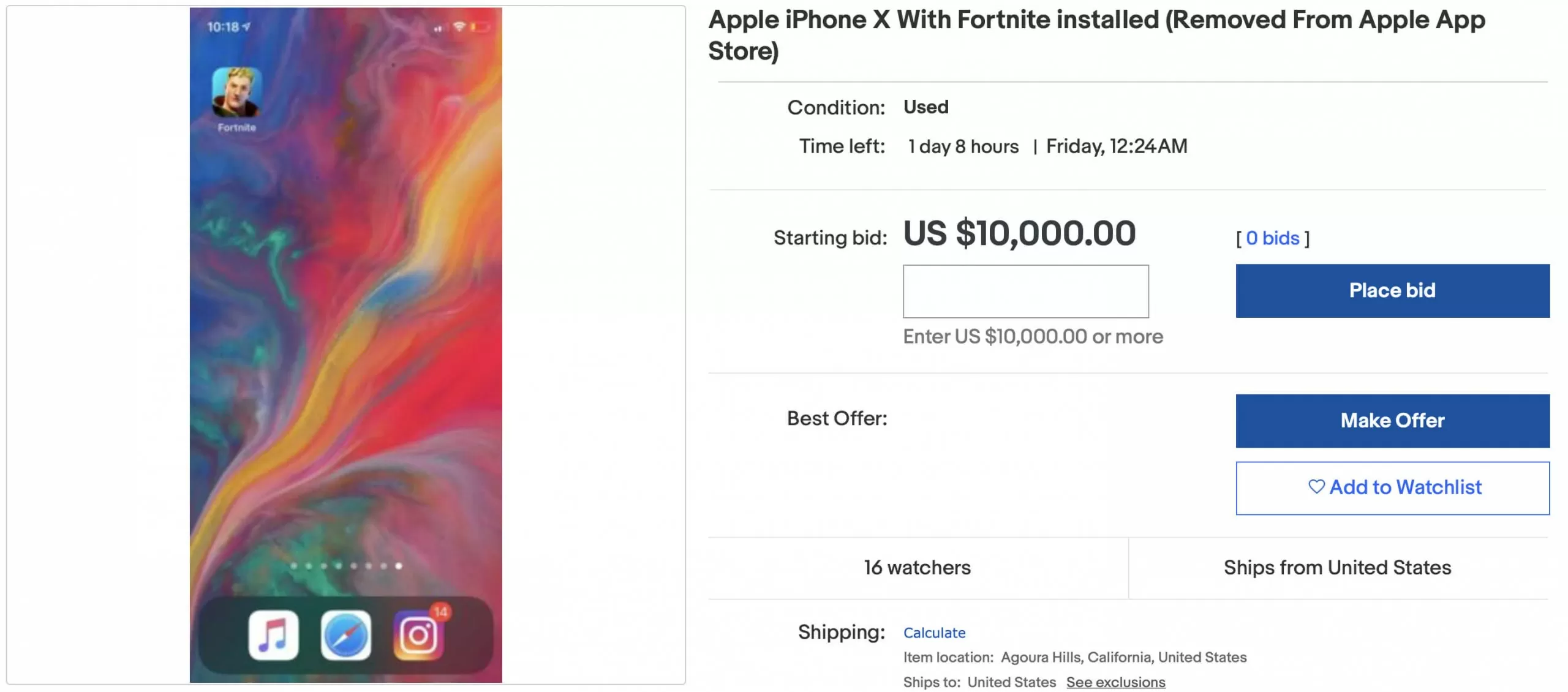
Task: Click the heart icon on Watchlist button
Action: tap(1316, 487)
